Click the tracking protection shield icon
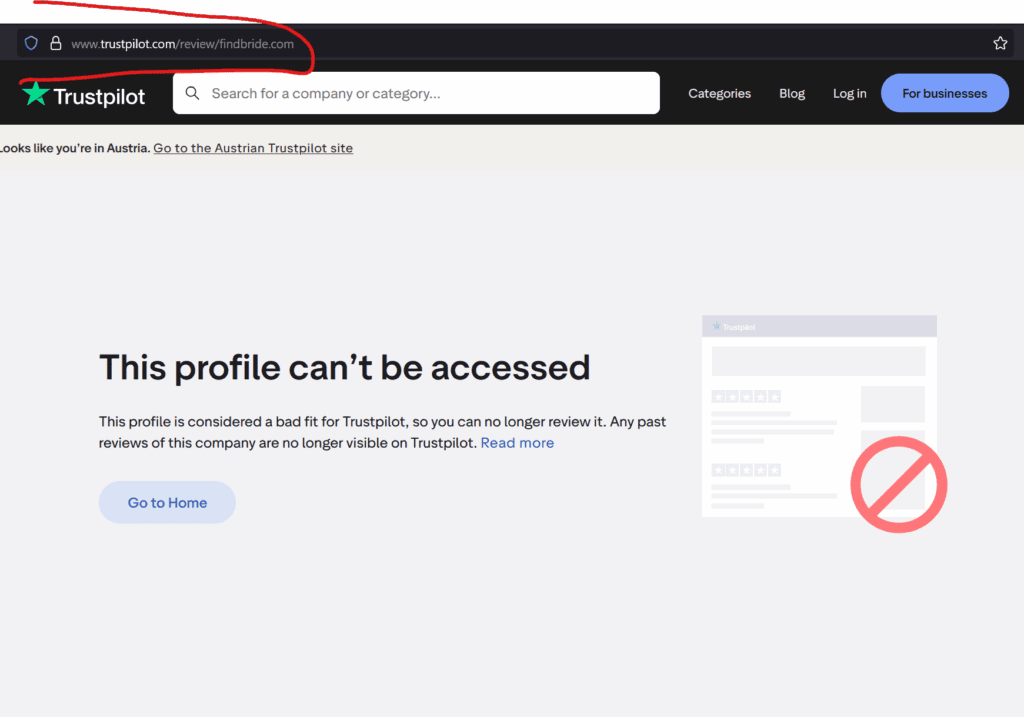The image size is (1024, 717). (30, 43)
